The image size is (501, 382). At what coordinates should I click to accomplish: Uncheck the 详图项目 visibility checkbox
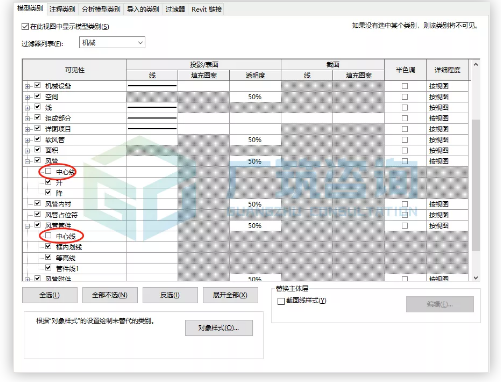coord(38,128)
